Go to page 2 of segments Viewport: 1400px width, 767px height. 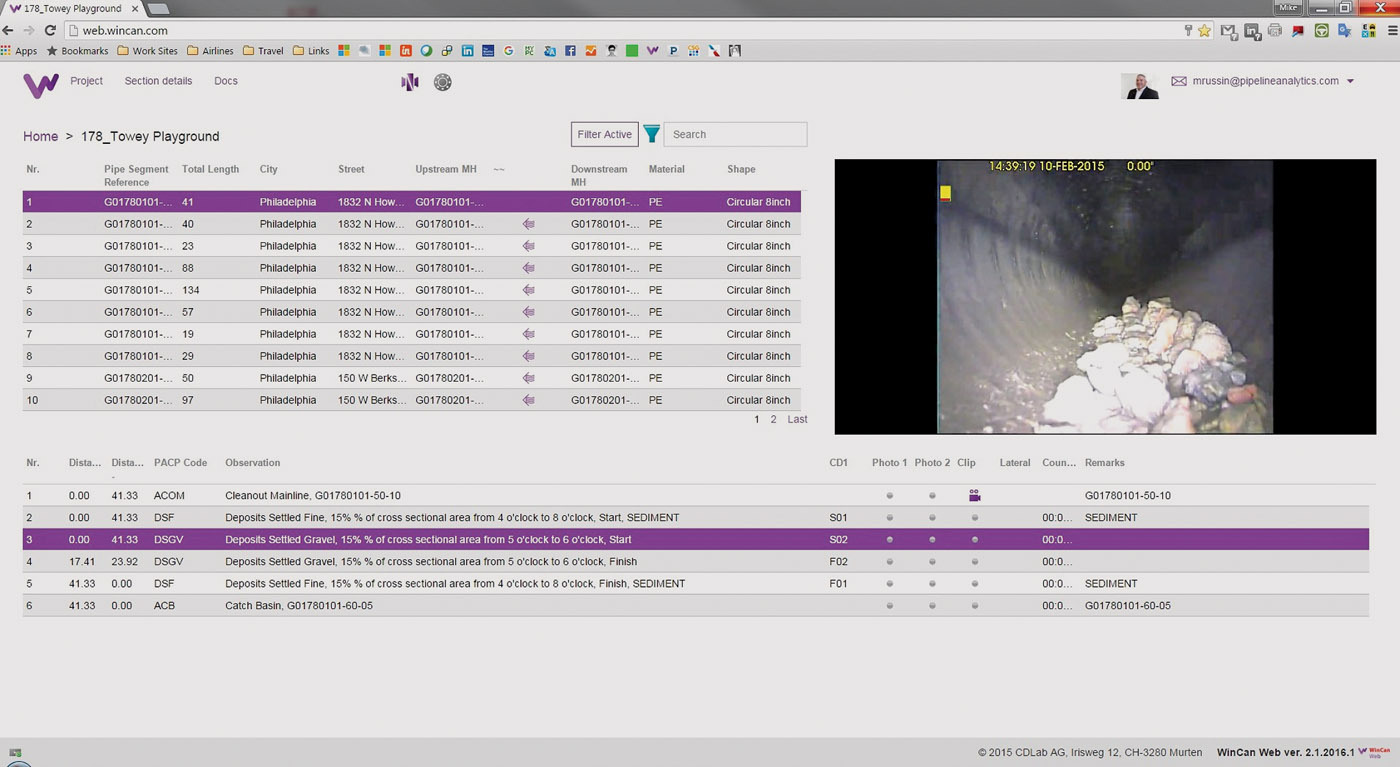[773, 420]
